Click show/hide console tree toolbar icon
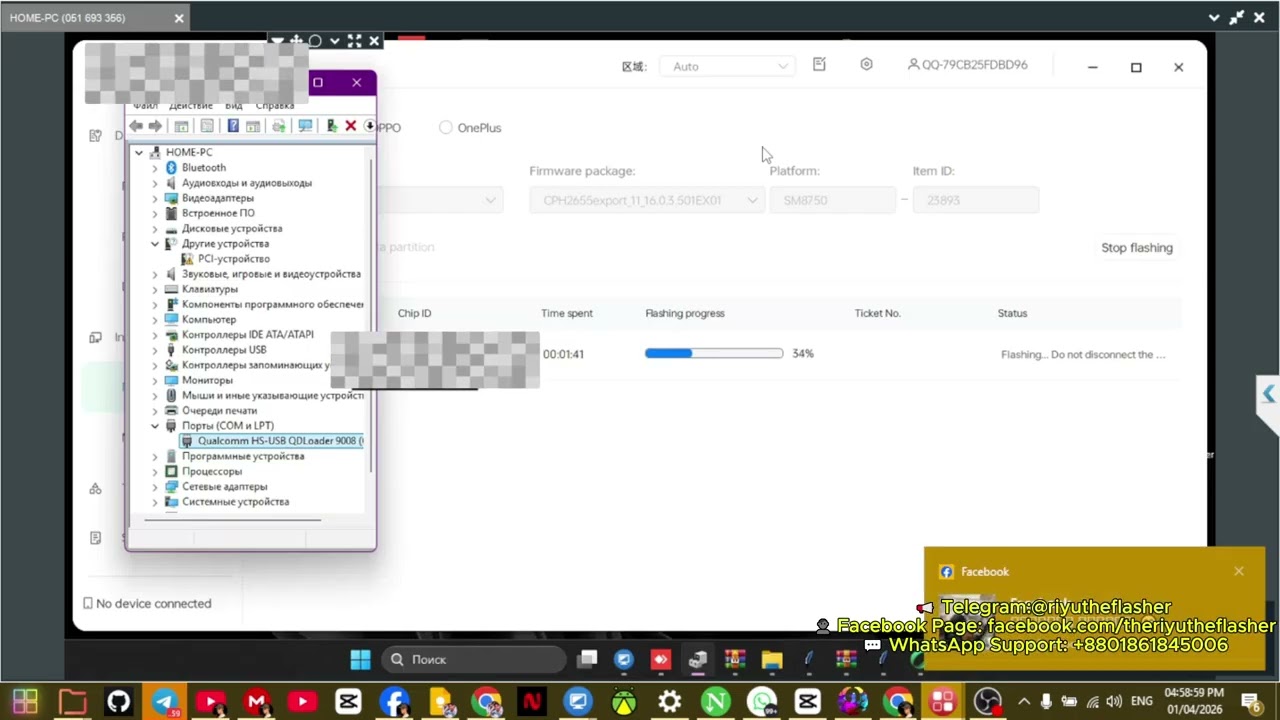This screenshot has width=1280, height=720. click(x=181, y=126)
